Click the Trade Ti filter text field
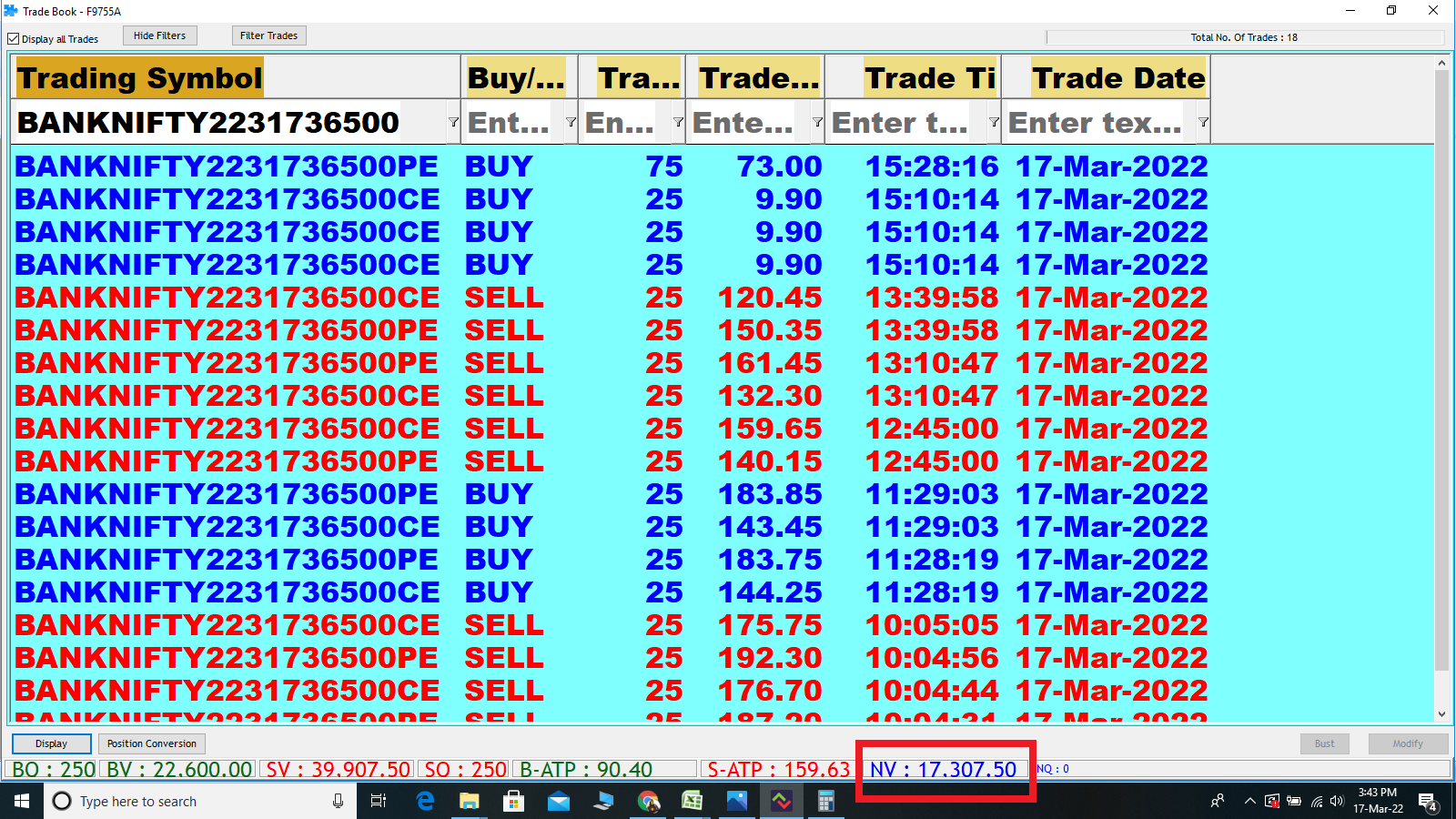Image resolution: width=1456 pixels, height=819 pixels. [x=906, y=122]
